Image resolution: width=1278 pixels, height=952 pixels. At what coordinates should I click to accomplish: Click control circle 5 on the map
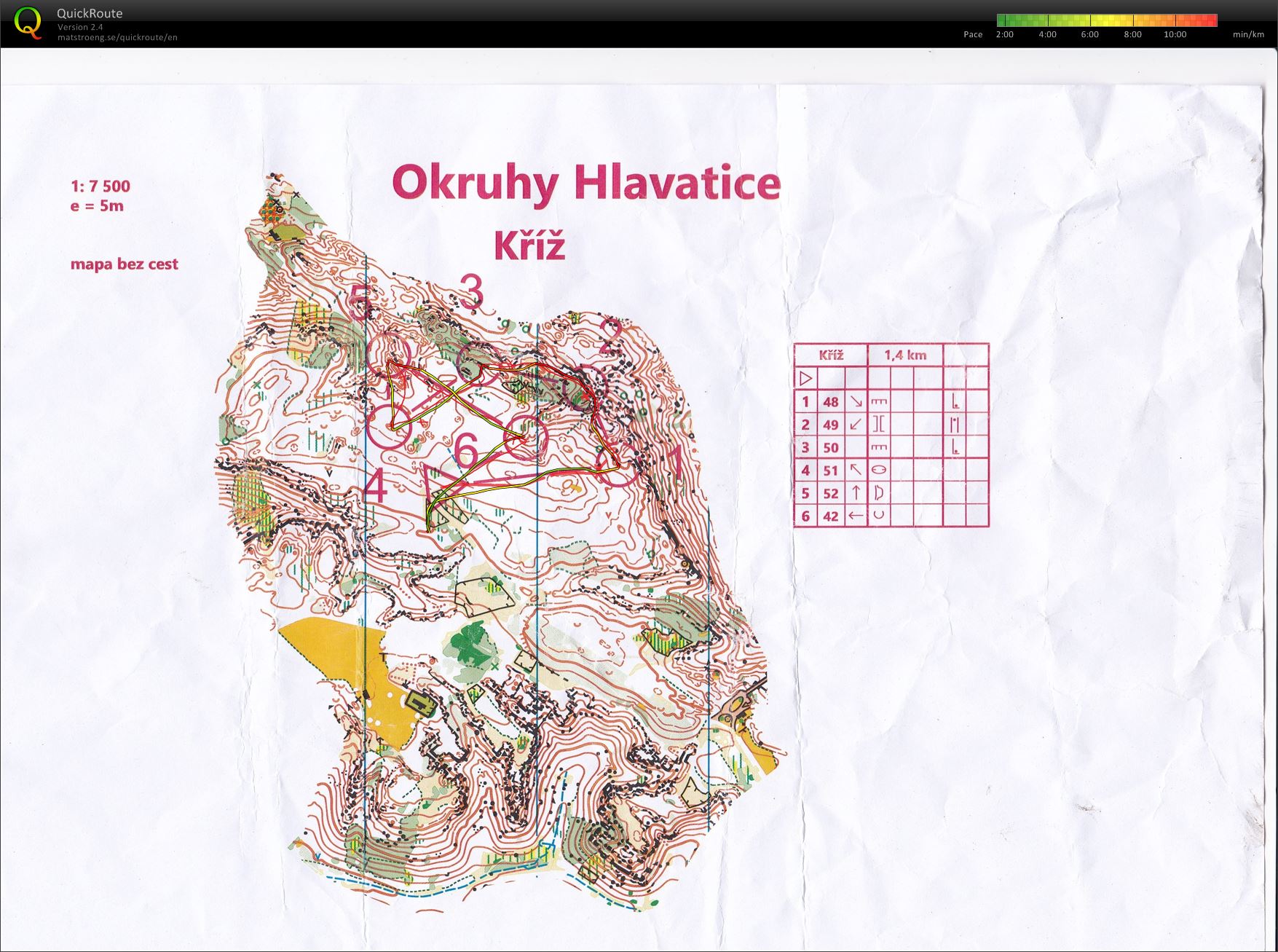[390, 355]
